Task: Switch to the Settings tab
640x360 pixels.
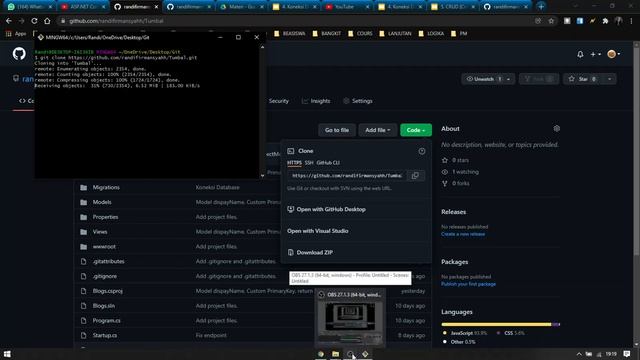Action: click(x=358, y=101)
